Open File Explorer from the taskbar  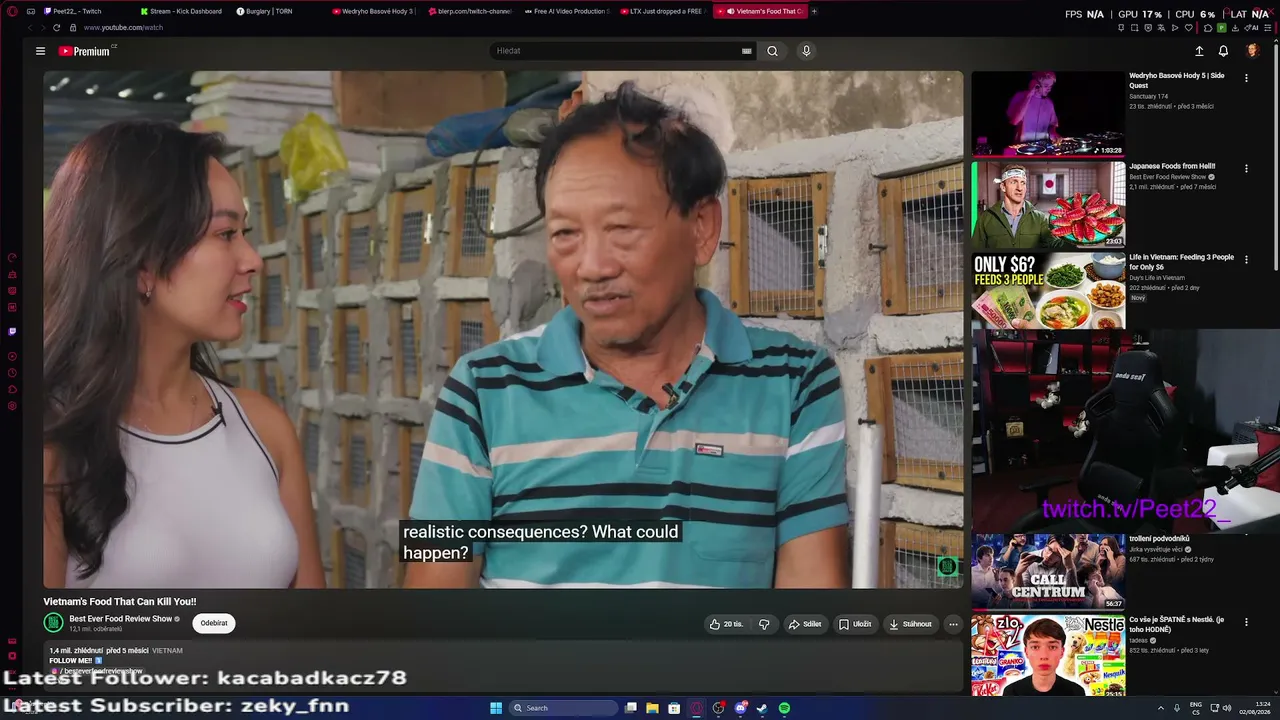(x=652, y=708)
